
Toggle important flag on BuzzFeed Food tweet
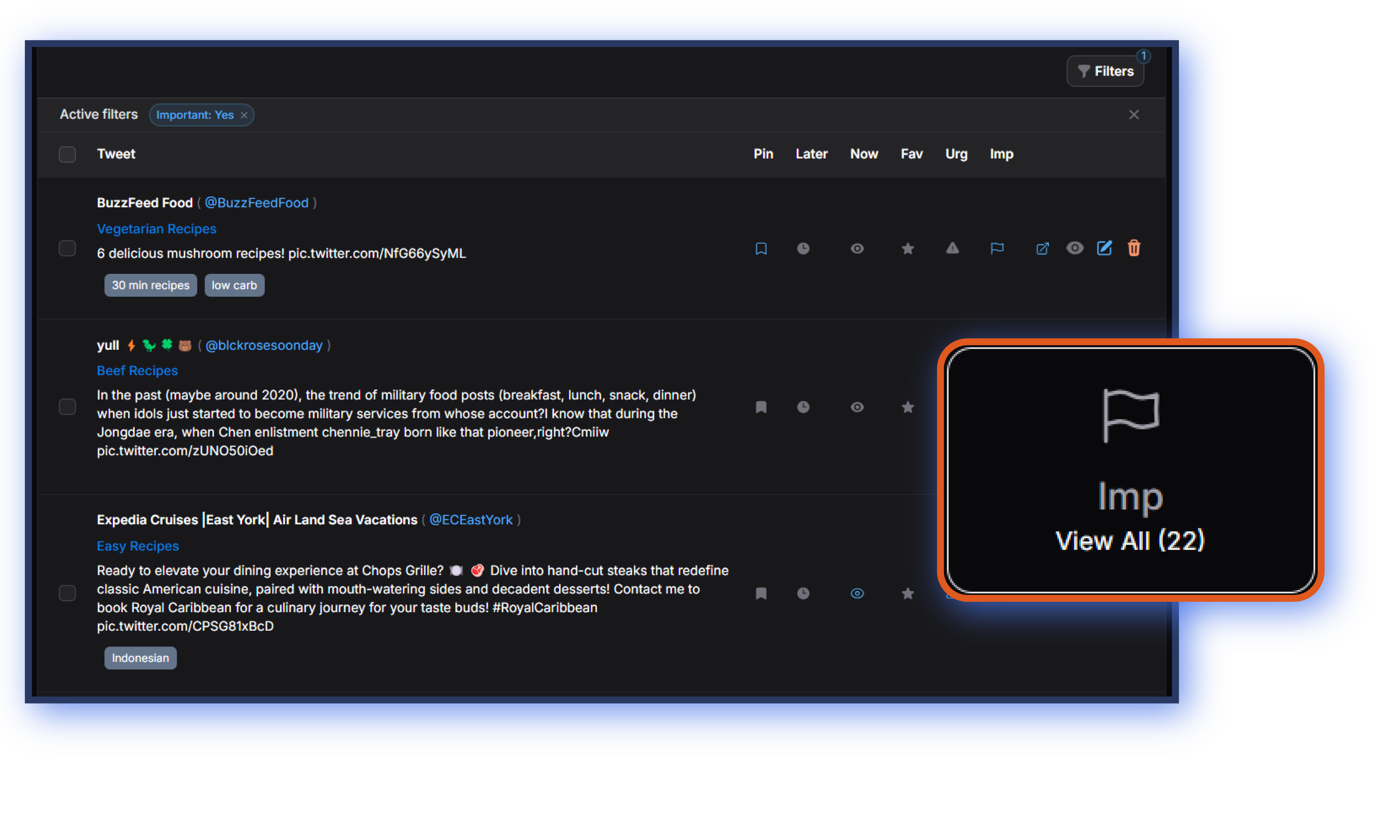997,249
